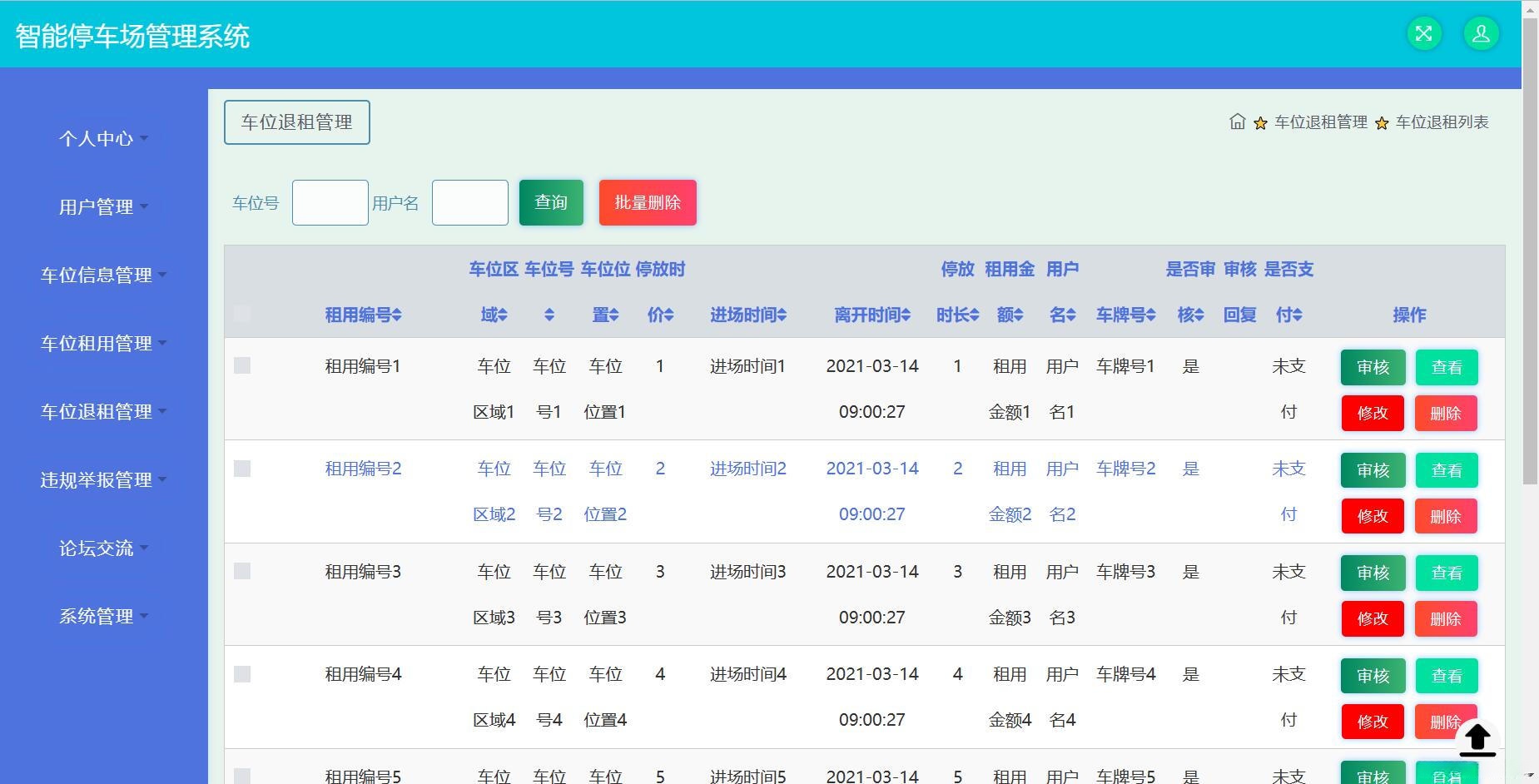This screenshot has width=1539, height=784.
Task: Sort table by 离开时间 sort arrows
Action: pyautogui.click(x=906, y=315)
